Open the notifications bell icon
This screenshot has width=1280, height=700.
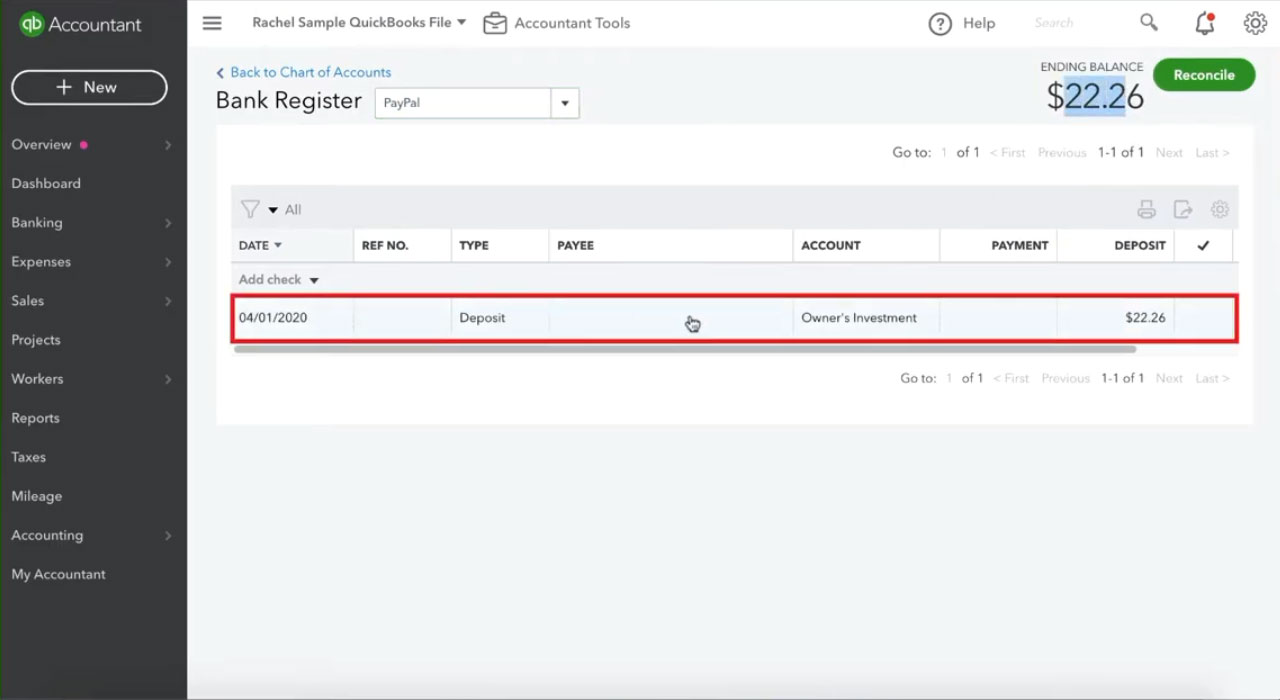pyautogui.click(x=1205, y=23)
